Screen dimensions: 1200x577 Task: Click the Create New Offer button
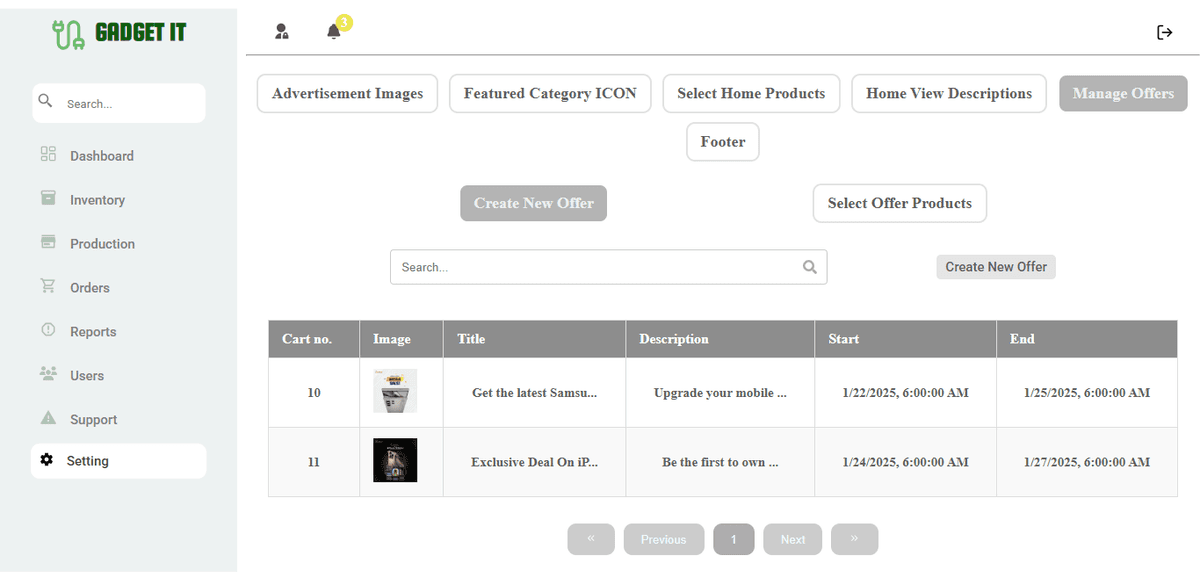point(533,203)
